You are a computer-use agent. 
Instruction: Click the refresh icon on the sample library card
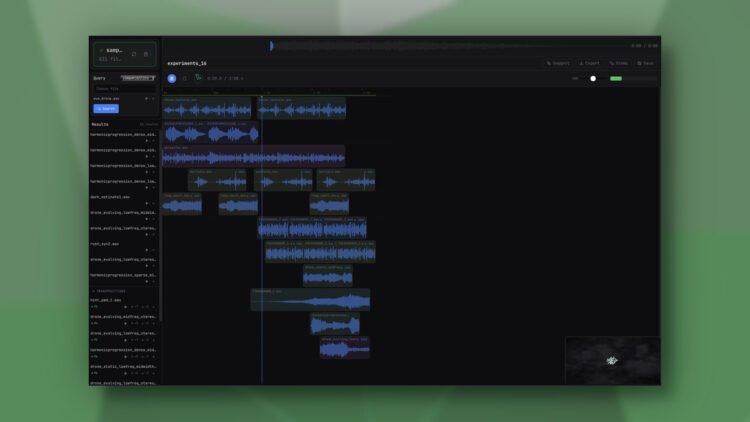pos(134,54)
